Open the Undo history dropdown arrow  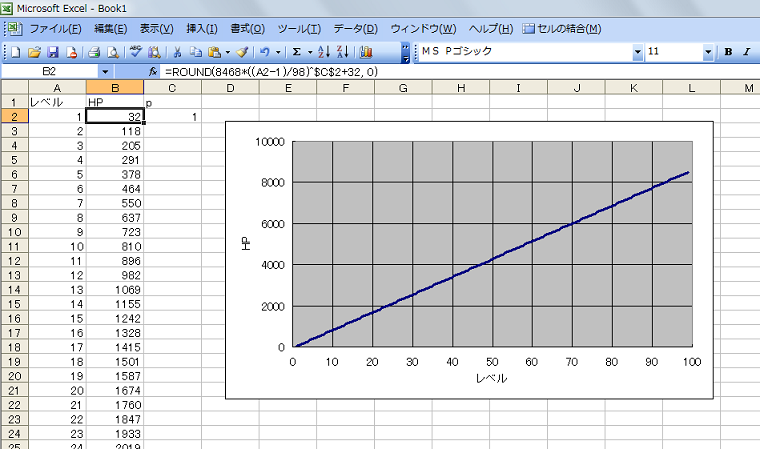click(x=278, y=52)
